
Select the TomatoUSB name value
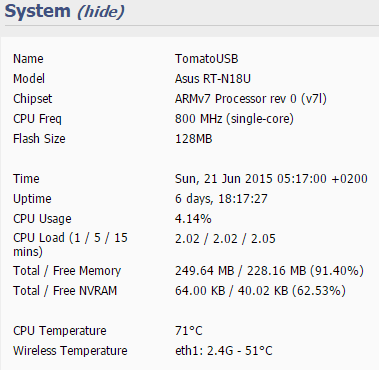coord(207,59)
